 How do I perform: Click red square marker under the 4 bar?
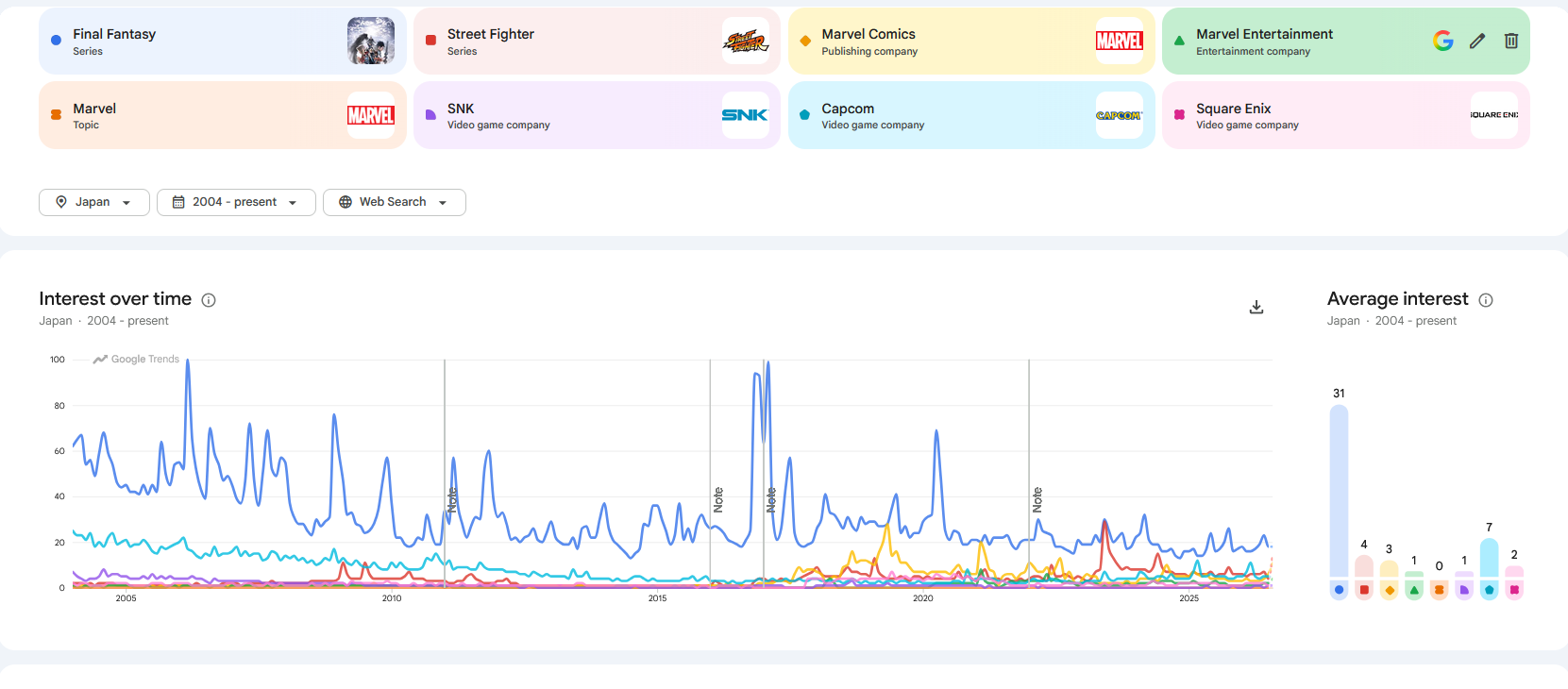click(1364, 590)
